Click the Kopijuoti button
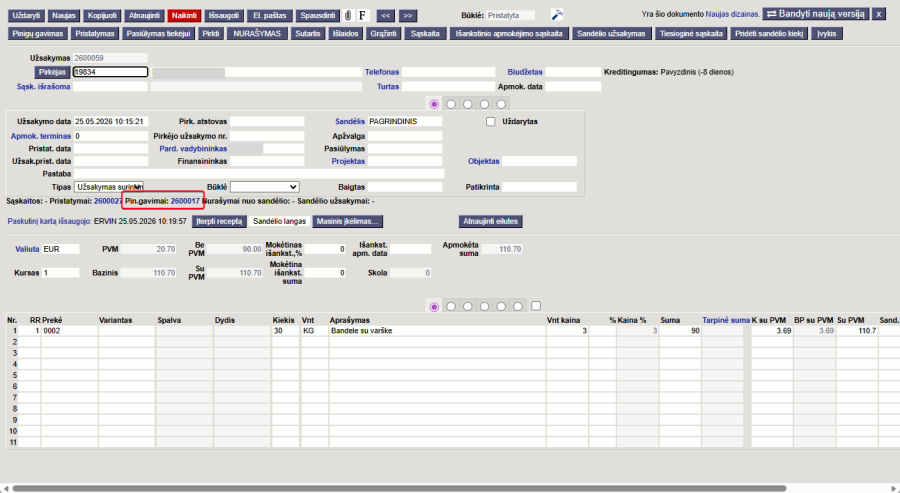This screenshot has width=900, height=493. click(x=102, y=15)
